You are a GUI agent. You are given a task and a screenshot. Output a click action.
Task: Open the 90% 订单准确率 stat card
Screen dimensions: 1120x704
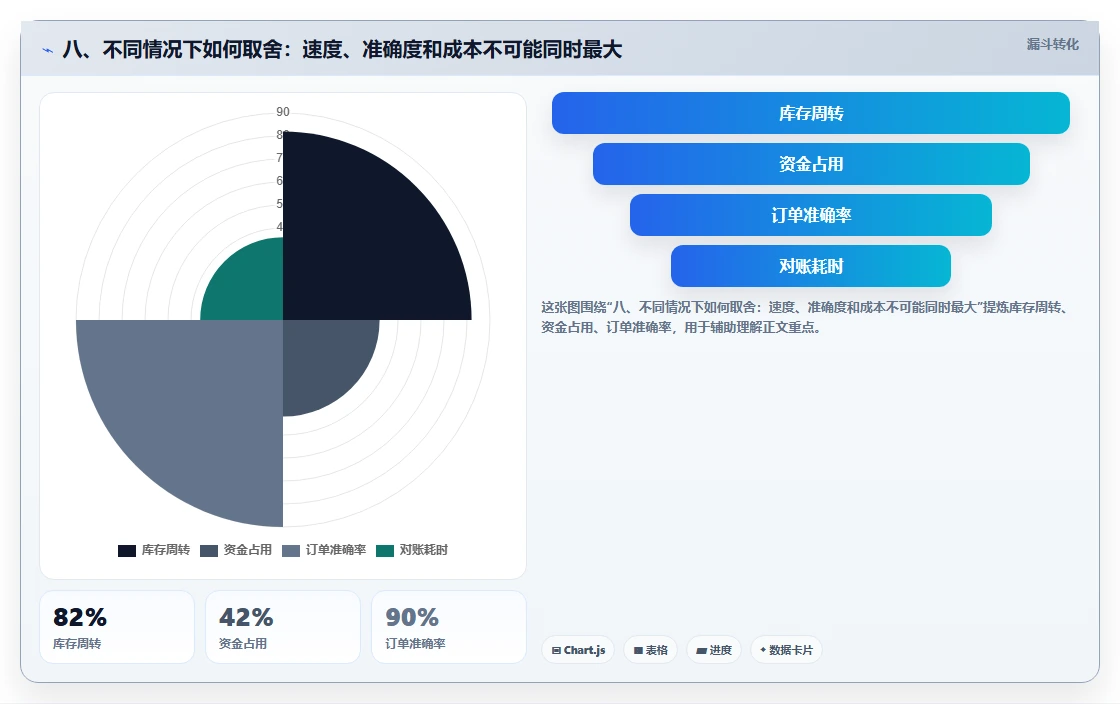click(x=449, y=627)
